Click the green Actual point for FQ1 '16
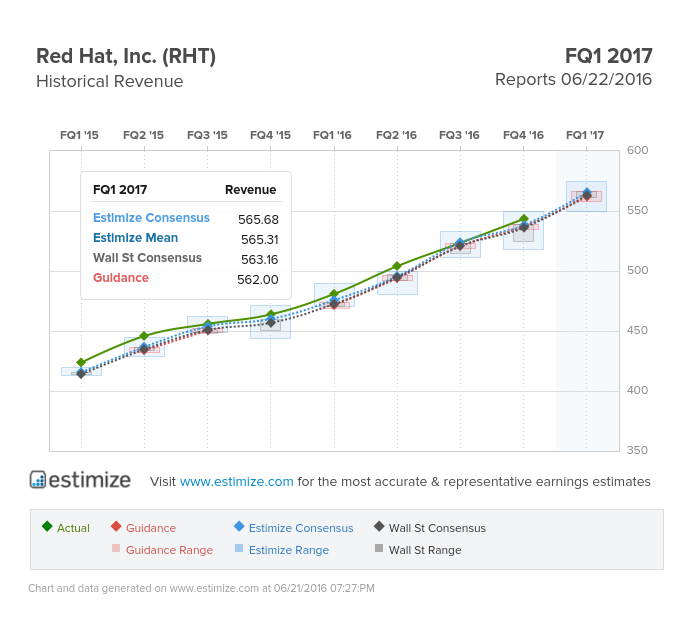The height and width of the screenshot is (620, 685). pos(334,294)
